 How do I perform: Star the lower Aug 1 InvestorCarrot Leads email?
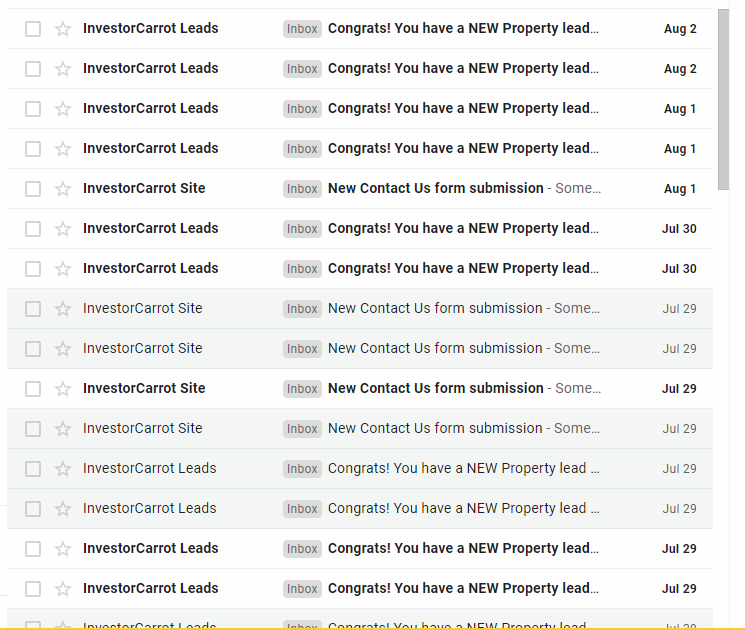click(63, 149)
